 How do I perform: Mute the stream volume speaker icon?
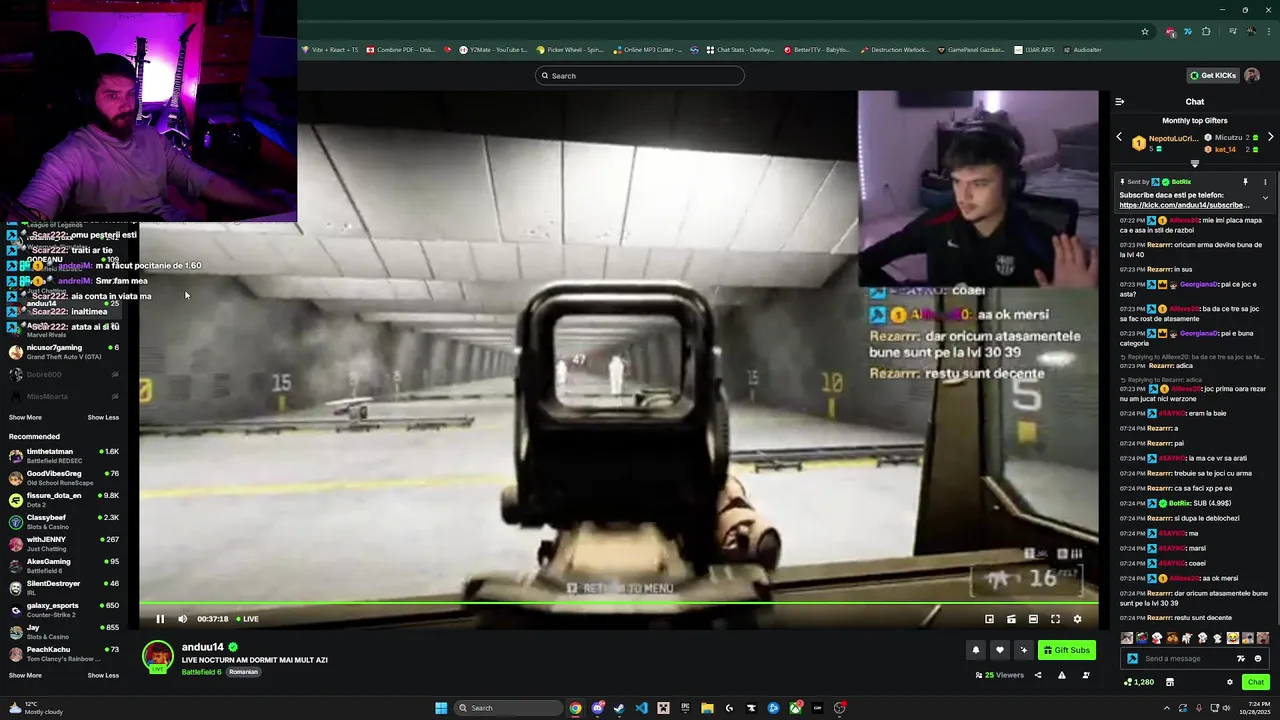(x=182, y=619)
